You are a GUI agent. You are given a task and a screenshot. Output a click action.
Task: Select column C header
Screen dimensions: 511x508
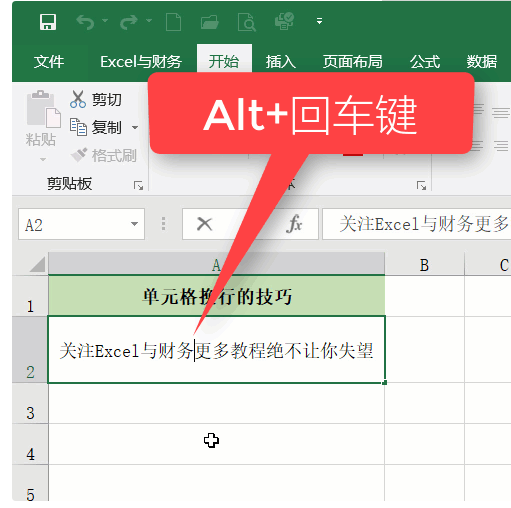click(488, 265)
